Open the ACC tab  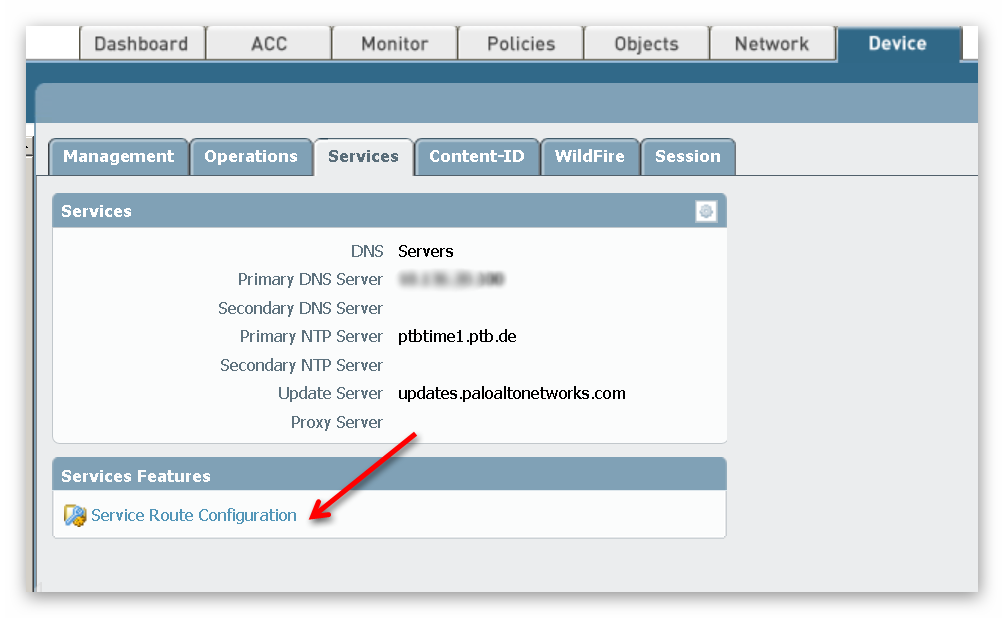click(x=269, y=44)
